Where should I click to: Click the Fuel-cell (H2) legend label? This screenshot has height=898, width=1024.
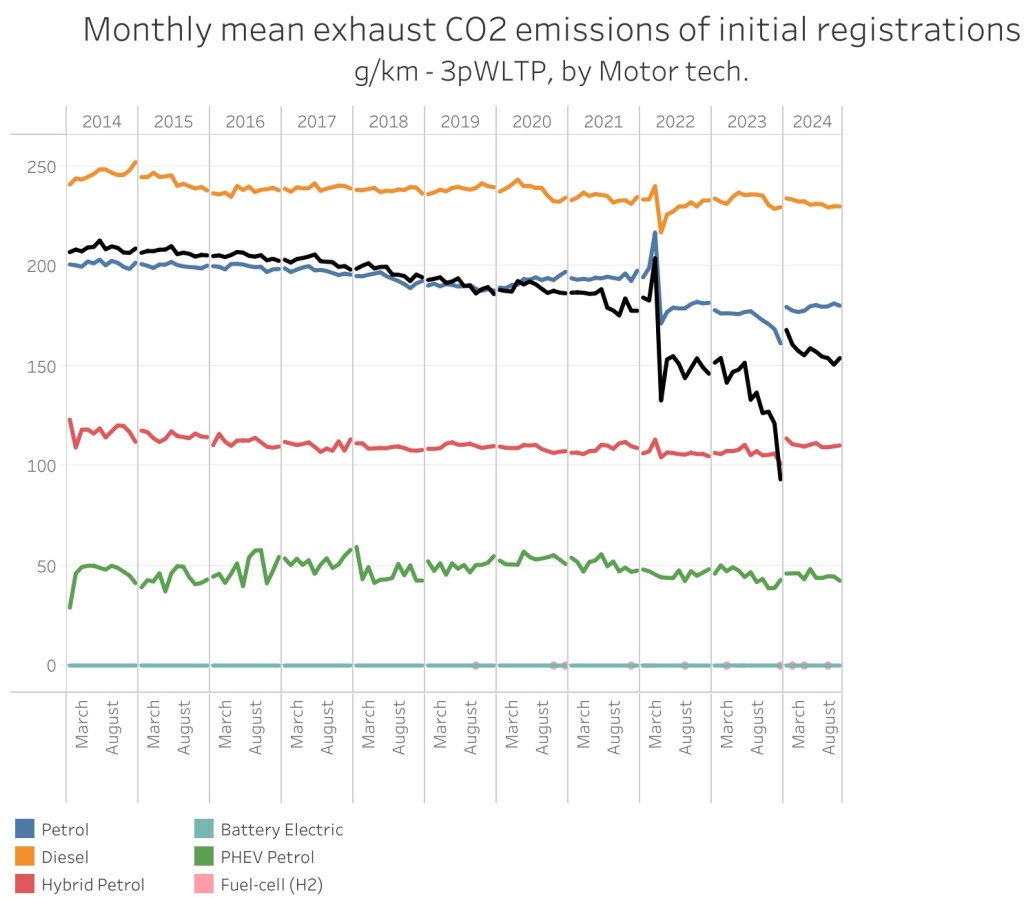point(271,884)
